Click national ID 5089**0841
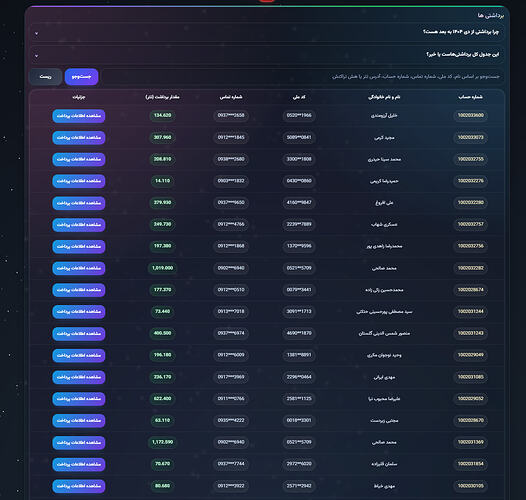Screen dimensions: 526x500 (299, 137)
